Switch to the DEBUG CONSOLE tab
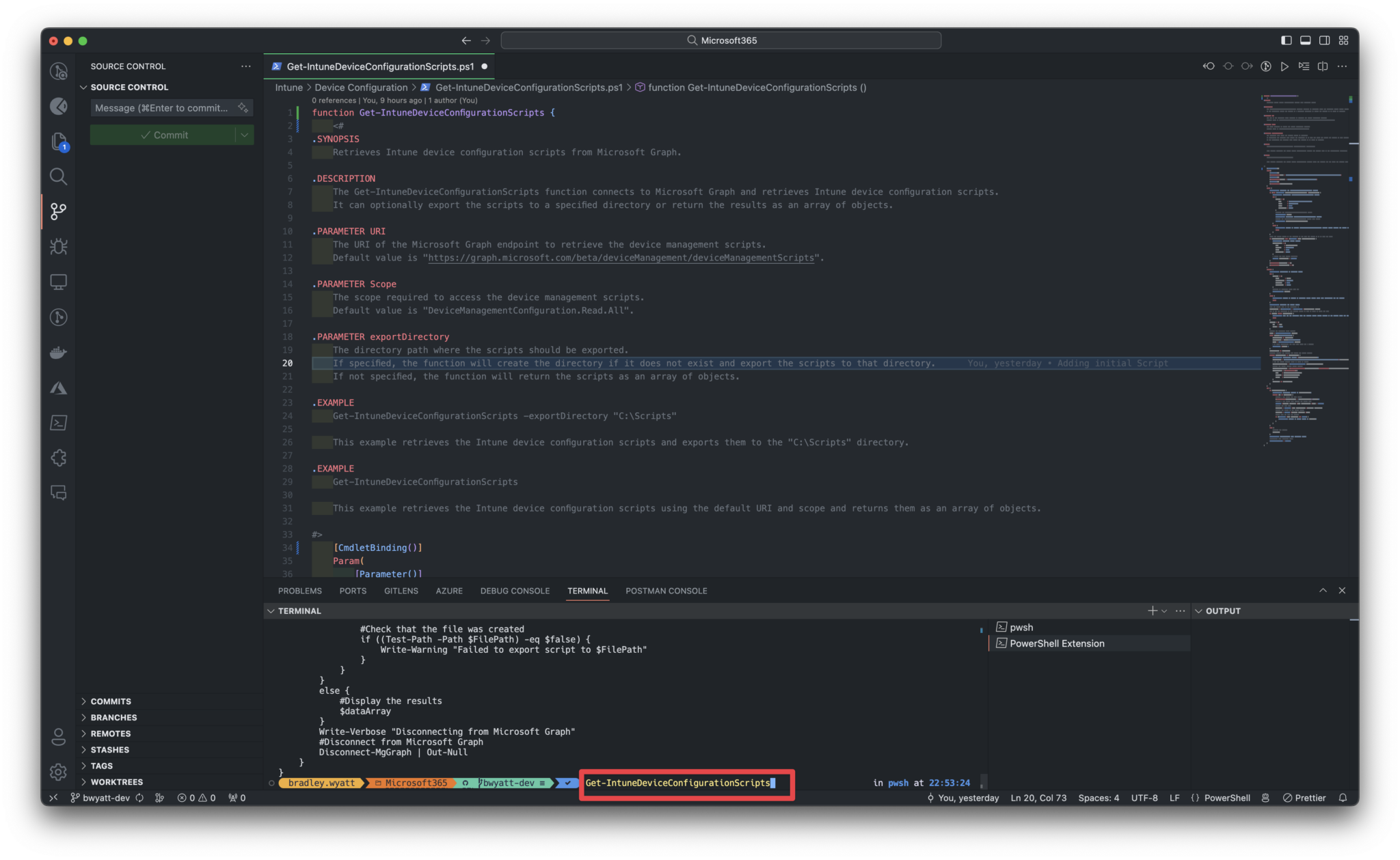 pos(515,591)
